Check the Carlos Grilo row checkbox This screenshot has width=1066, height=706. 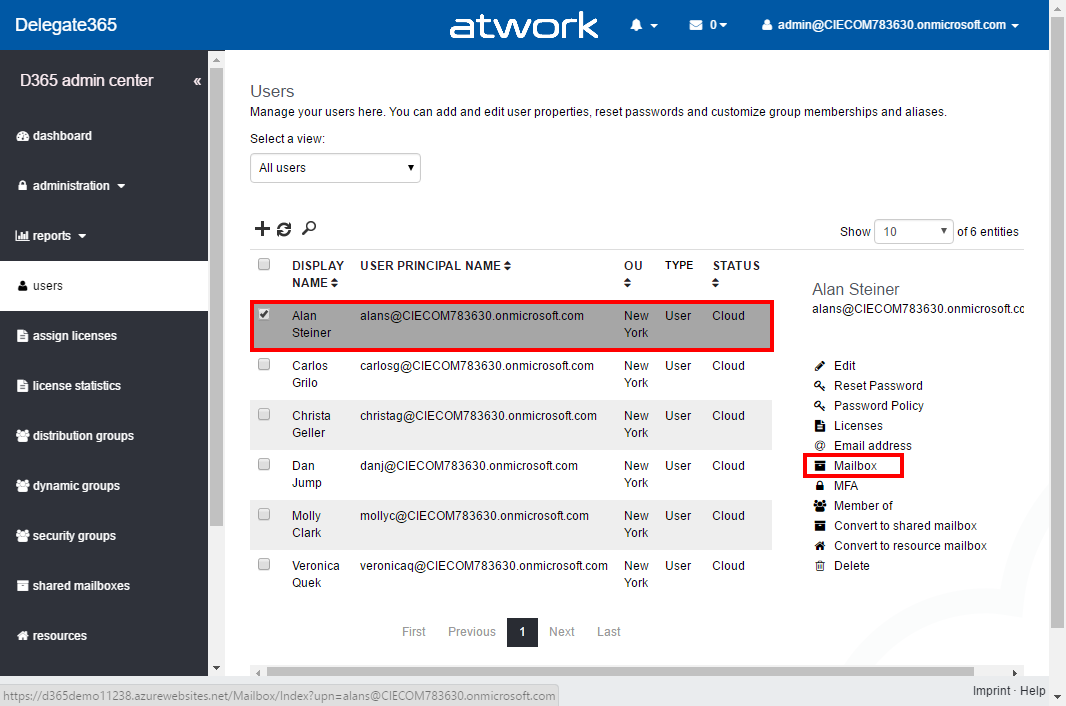coord(264,364)
